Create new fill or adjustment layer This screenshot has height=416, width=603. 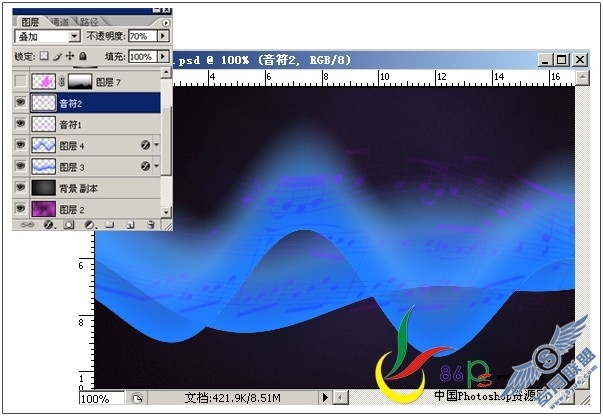[90, 225]
